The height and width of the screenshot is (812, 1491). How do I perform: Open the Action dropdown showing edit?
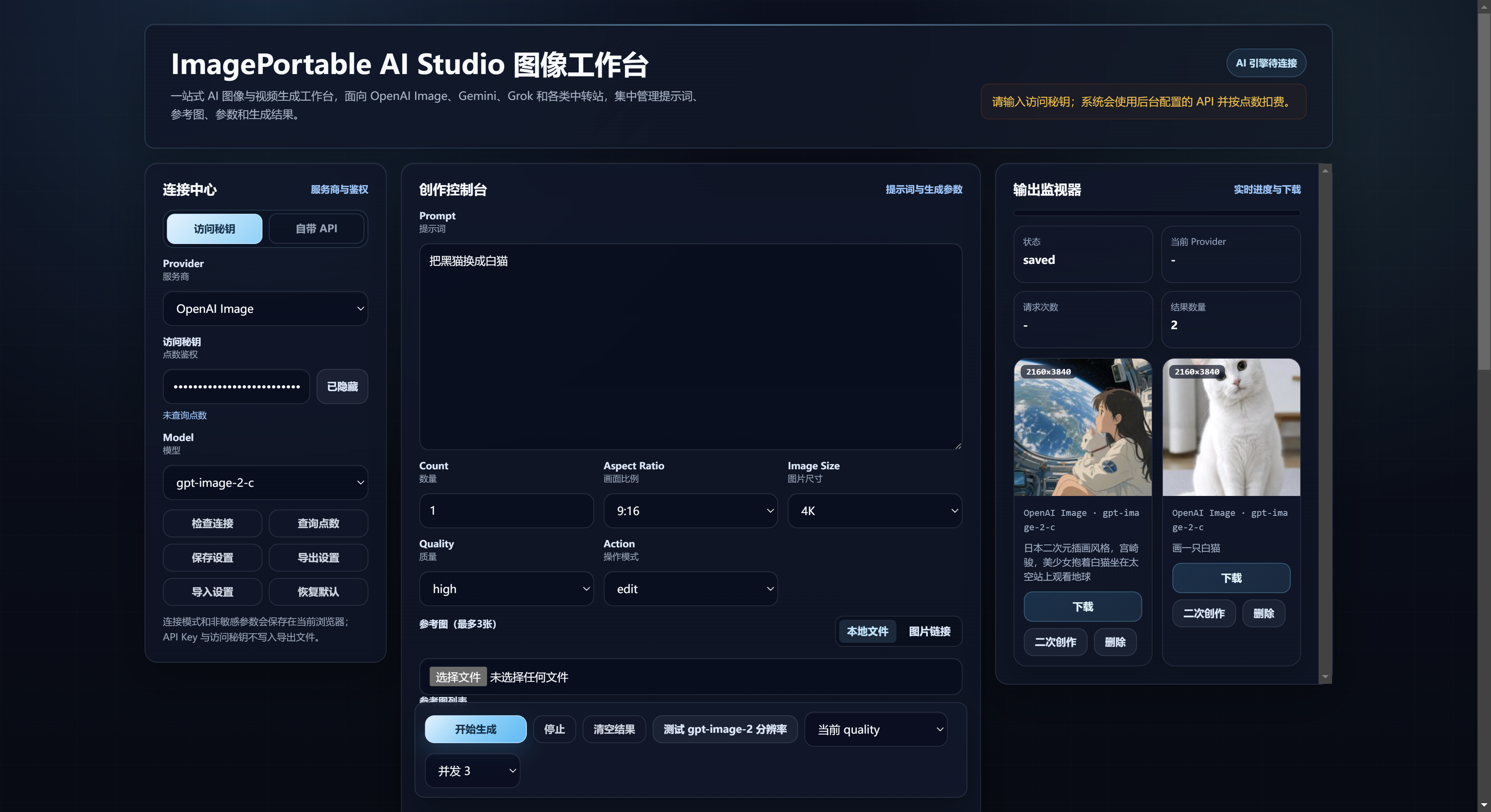pos(691,589)
